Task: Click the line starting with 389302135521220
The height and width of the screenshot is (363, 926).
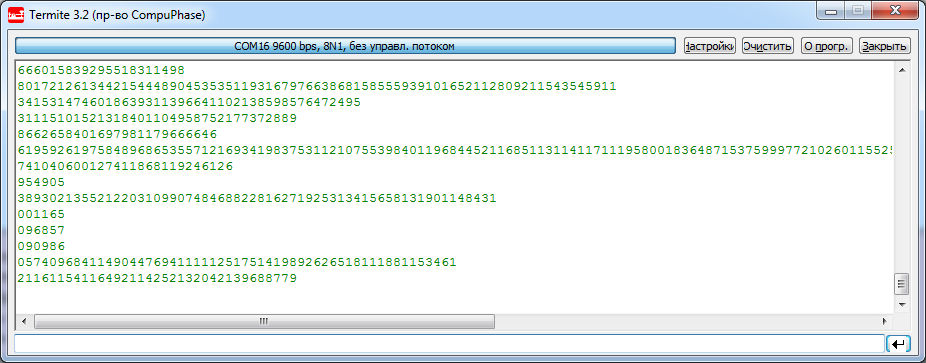Action: click(x=257, y=198)
